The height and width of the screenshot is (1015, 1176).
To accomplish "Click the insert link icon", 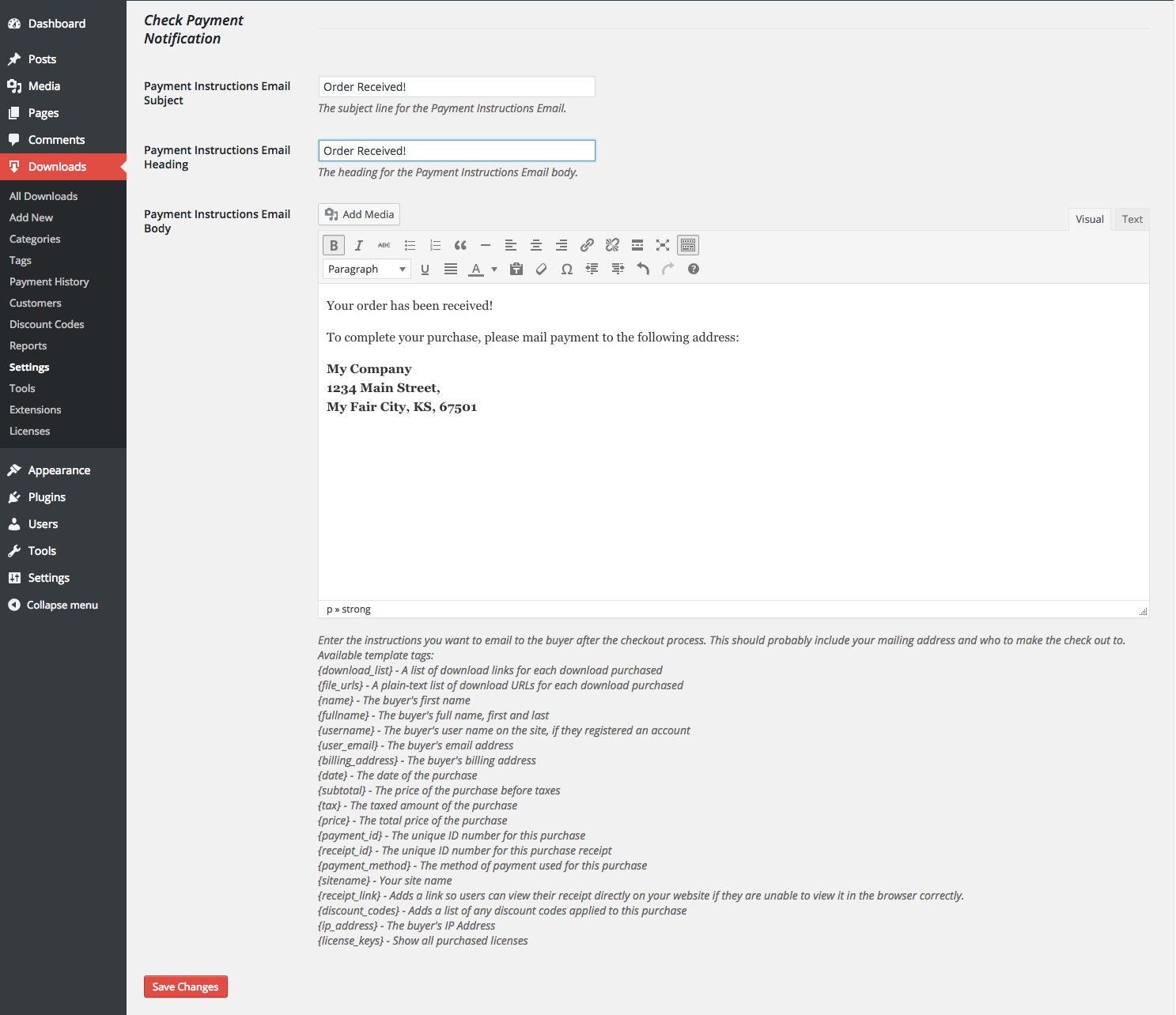I will [x=587, y=245].
